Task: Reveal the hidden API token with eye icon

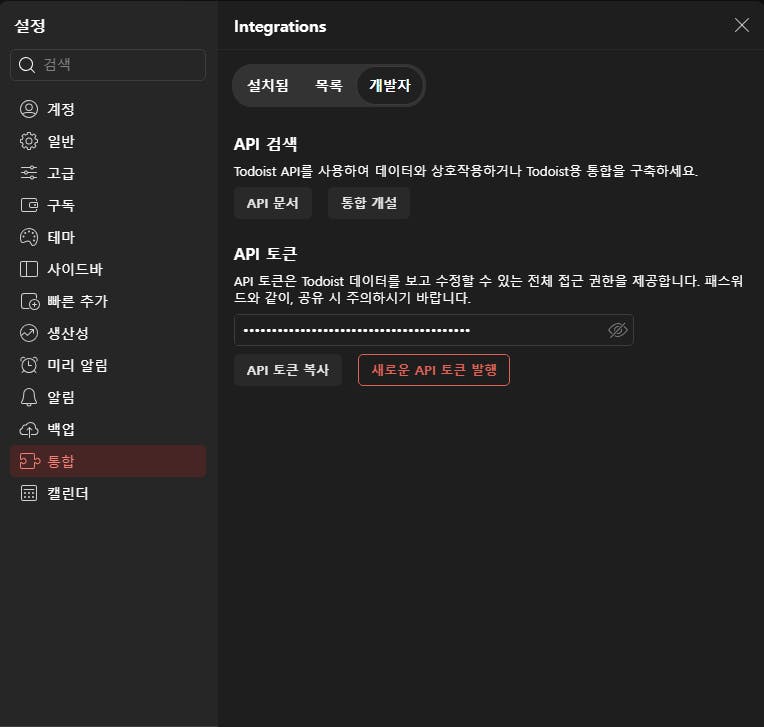Action: 617,330
